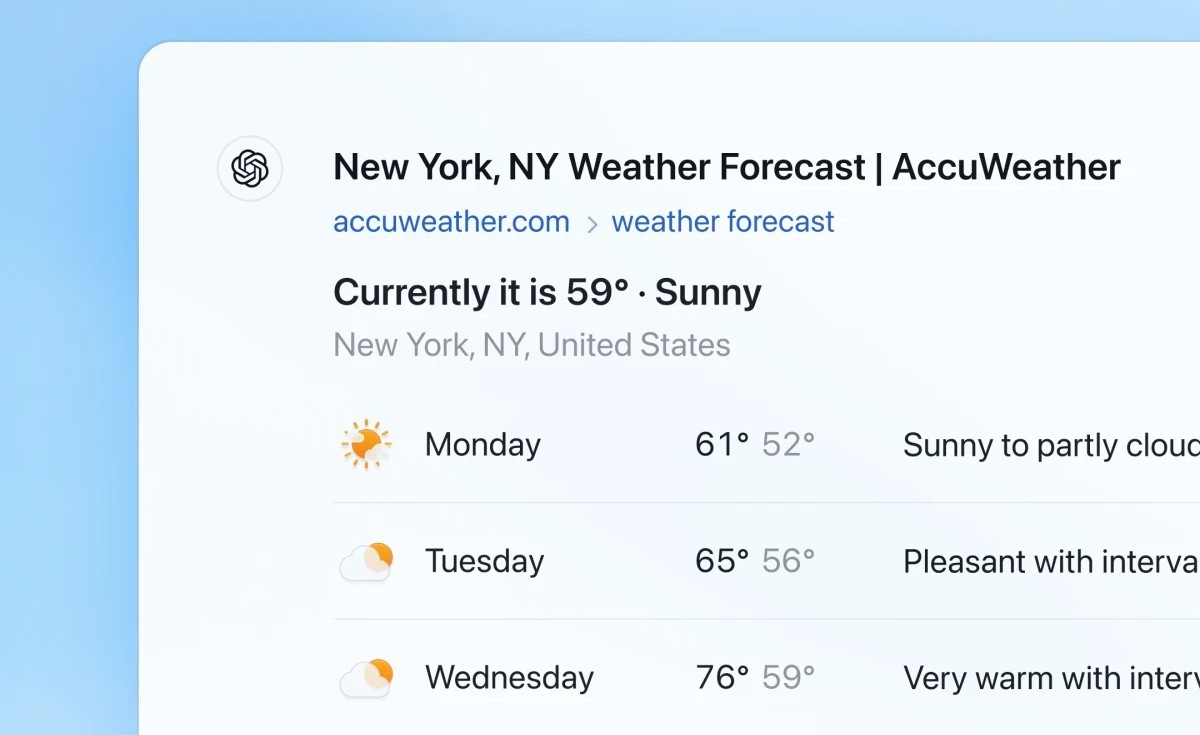Click Tuesday's low temperature of 56°
1200x735 pixels.
click(788, 561)
